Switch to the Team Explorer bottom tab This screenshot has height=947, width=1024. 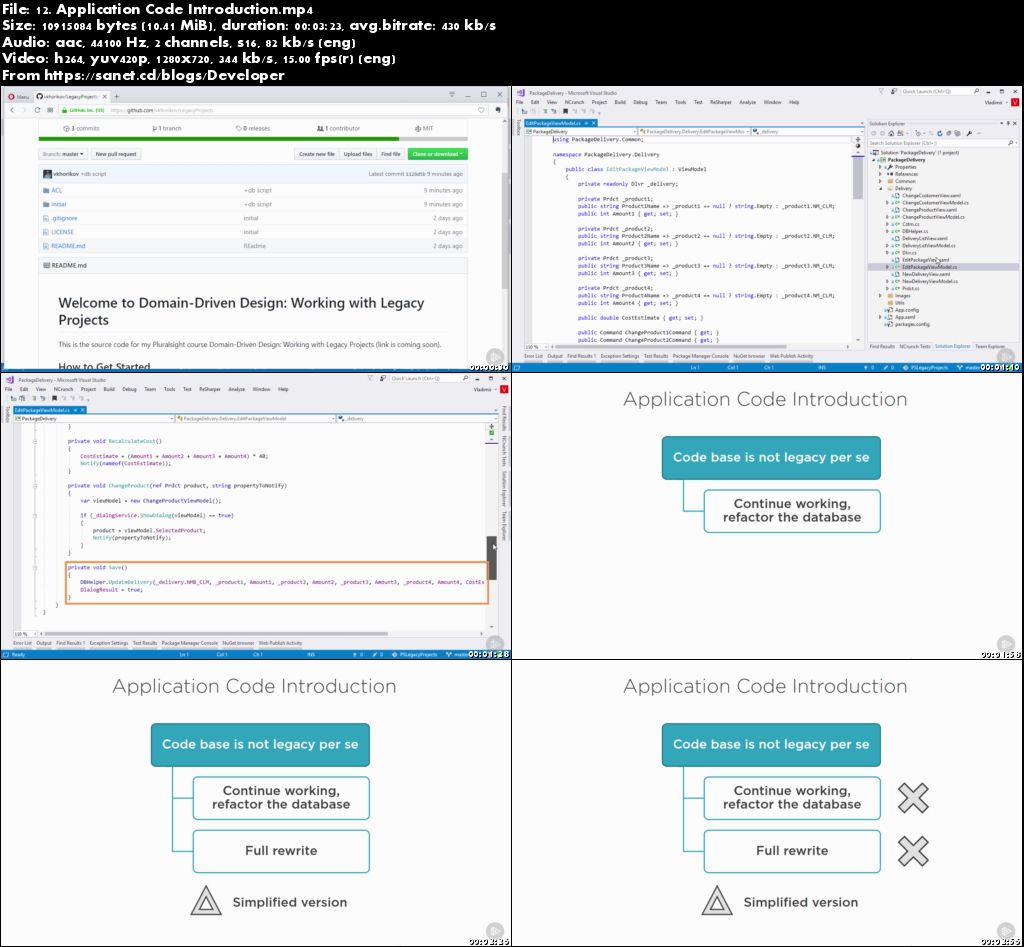coord(990,346)
